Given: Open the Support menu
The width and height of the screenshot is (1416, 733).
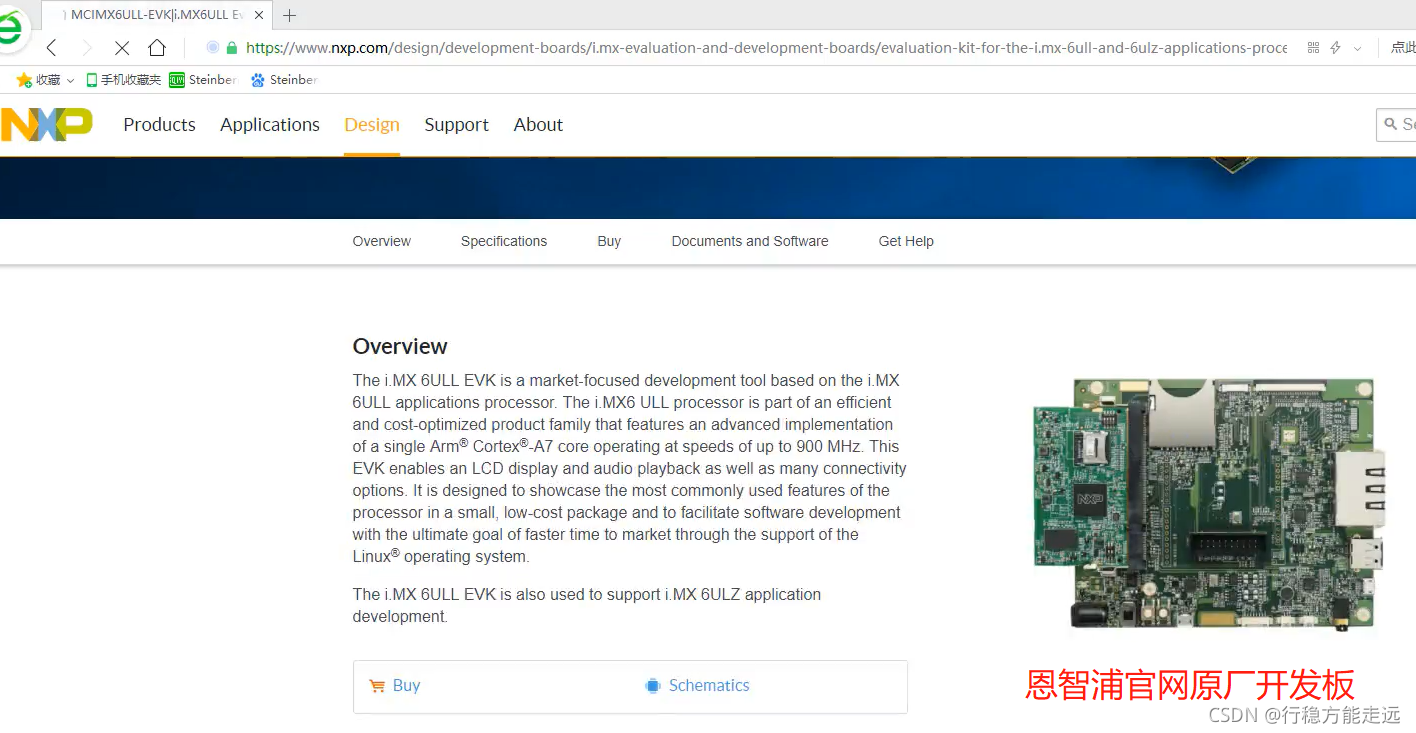Looking at the screenshot, I should 456,125.
